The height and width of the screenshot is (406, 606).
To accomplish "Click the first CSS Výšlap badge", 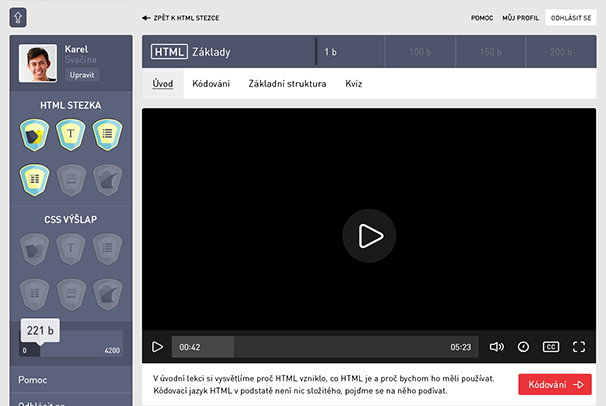I will (34, 247).
